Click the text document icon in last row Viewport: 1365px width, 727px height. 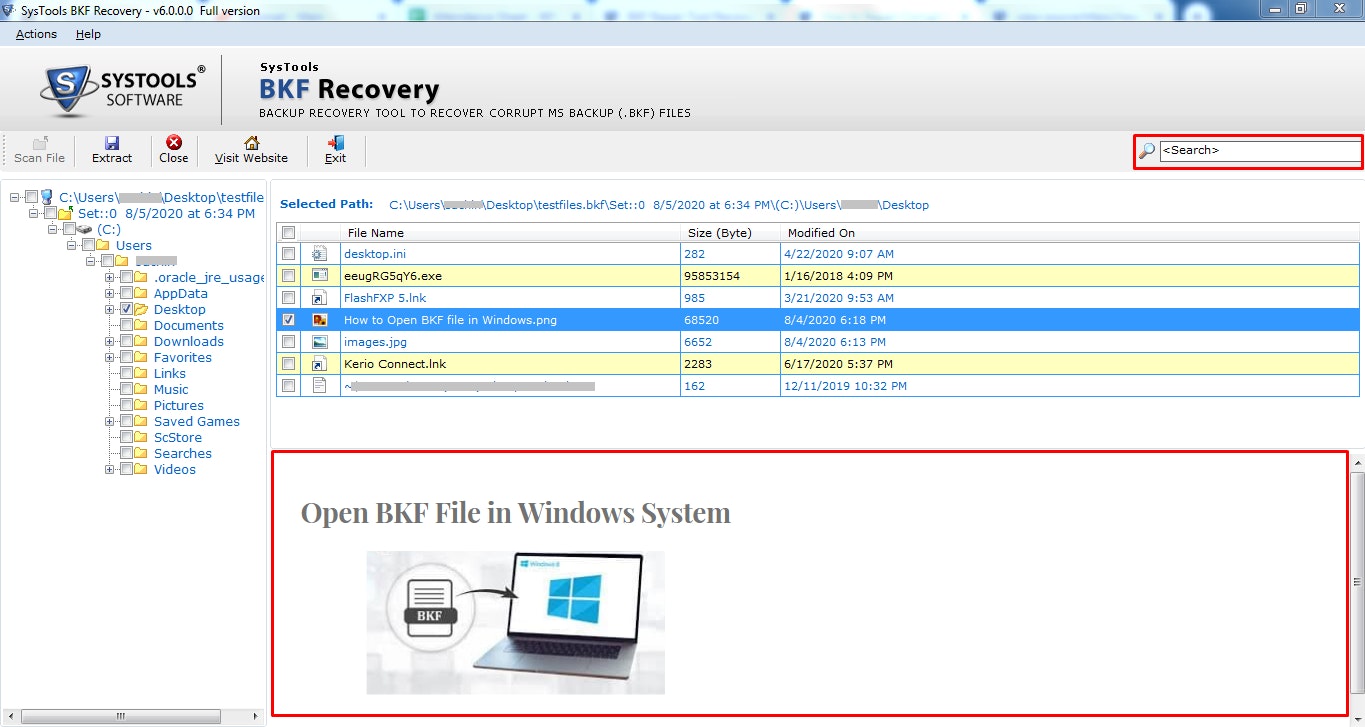tap(320, 386)
